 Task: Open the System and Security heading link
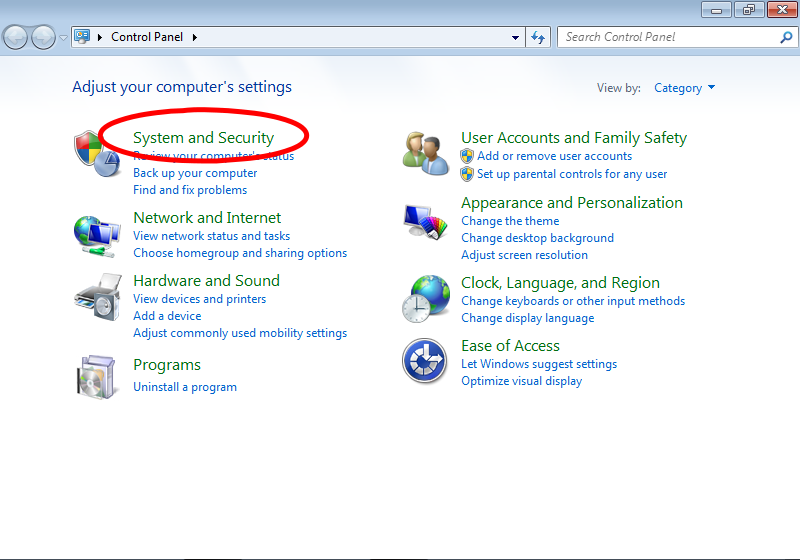coord(203,138)
